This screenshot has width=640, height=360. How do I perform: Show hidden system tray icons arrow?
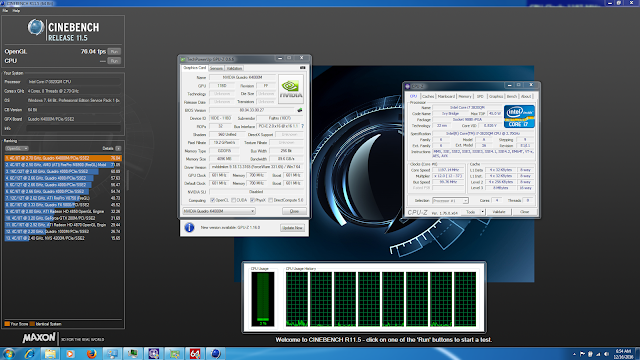click(574, 354)
